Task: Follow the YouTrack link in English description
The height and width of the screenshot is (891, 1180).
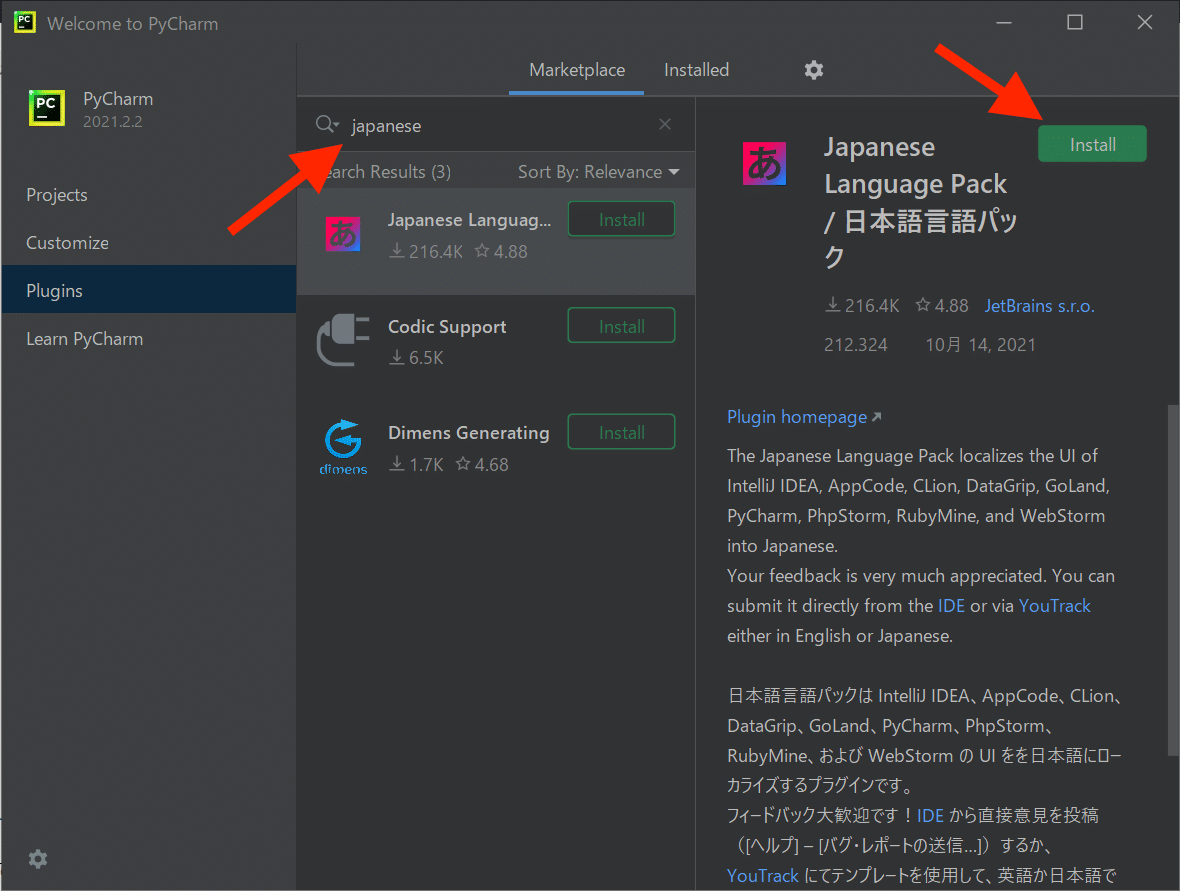Action: 1054,606
